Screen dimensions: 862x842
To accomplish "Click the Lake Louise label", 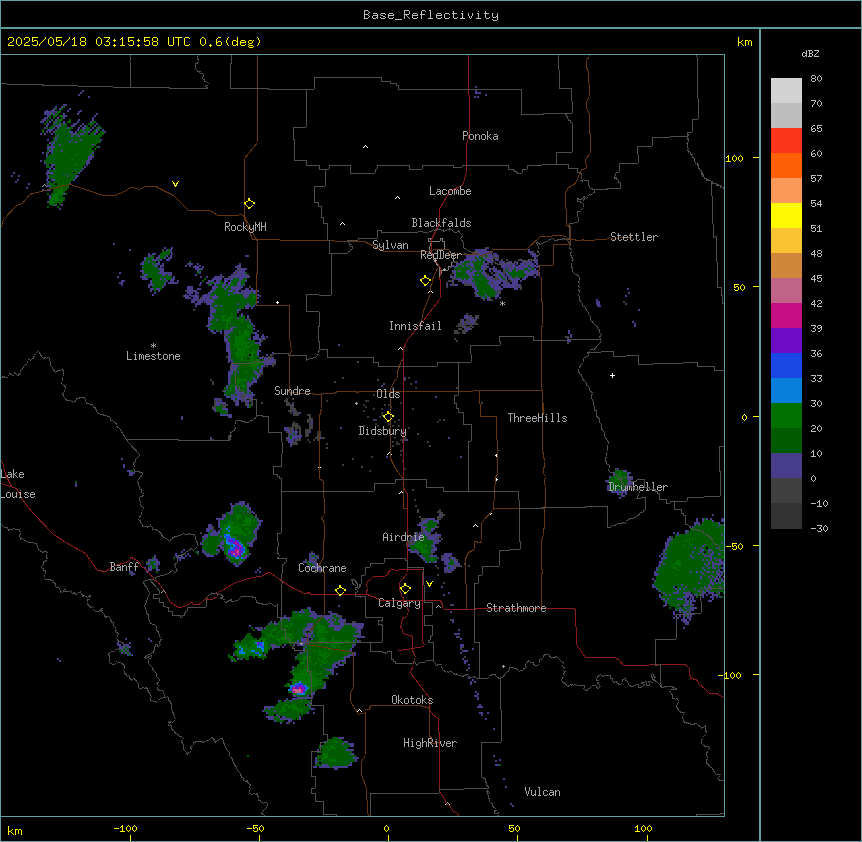I will tap(18, 484).
